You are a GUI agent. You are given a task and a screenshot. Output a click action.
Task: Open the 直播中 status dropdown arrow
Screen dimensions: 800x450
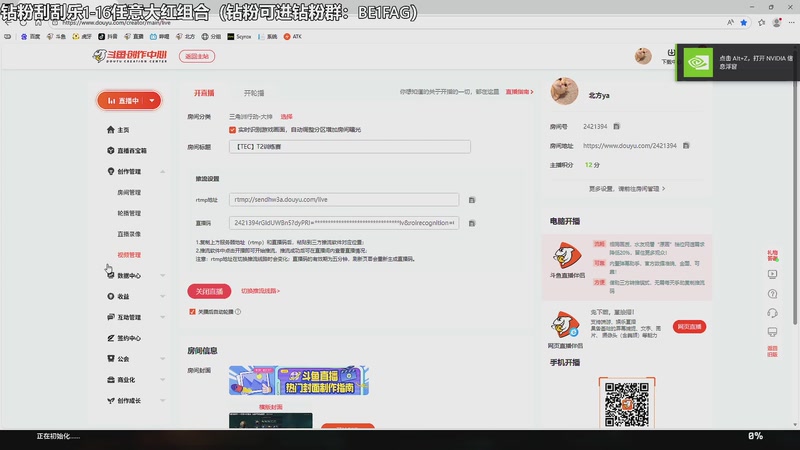152,101
